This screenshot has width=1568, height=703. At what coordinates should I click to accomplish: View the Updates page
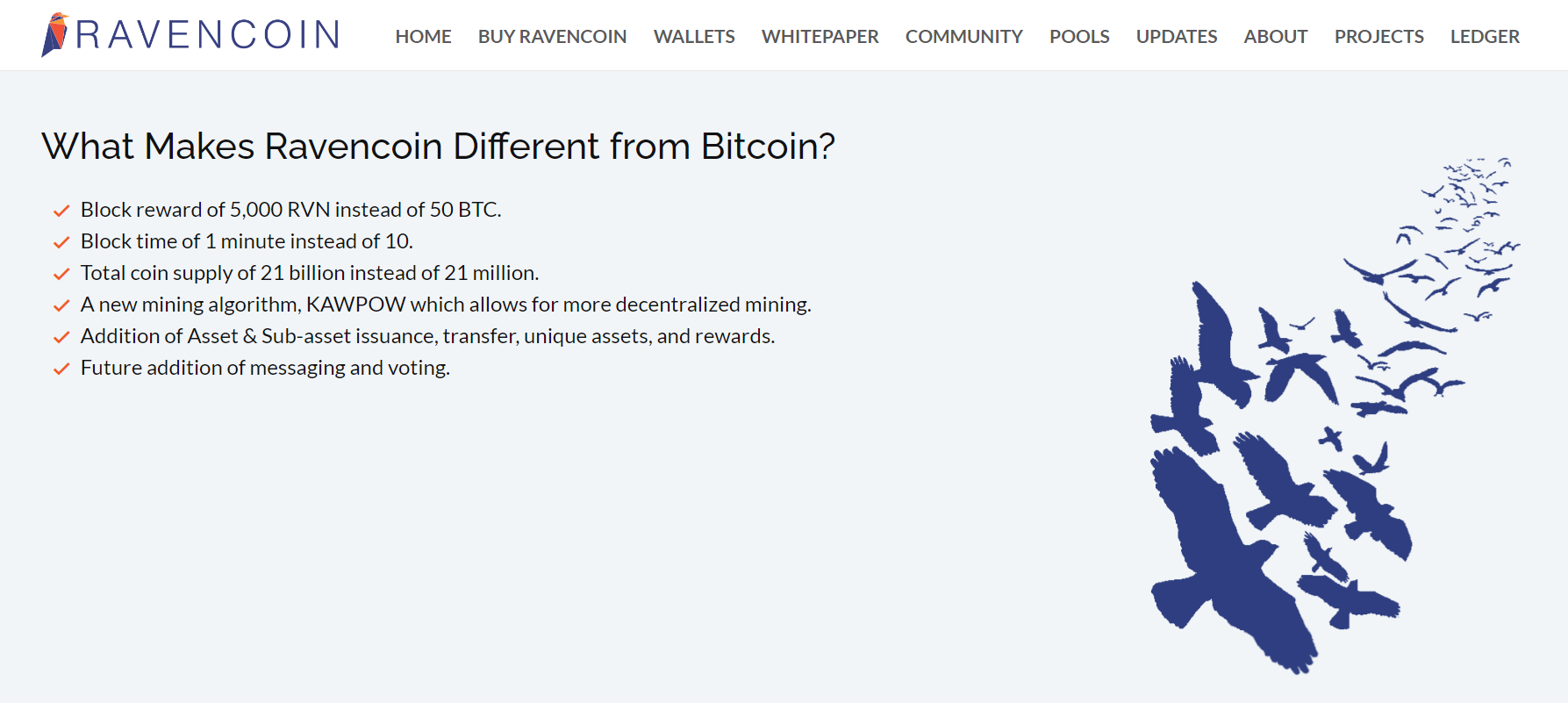point(1176,37)
